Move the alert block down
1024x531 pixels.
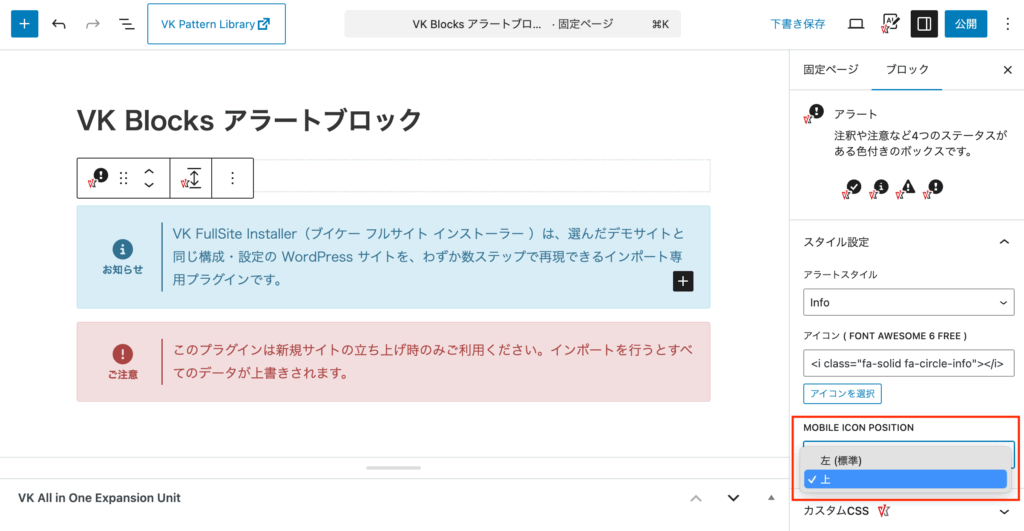149,185
